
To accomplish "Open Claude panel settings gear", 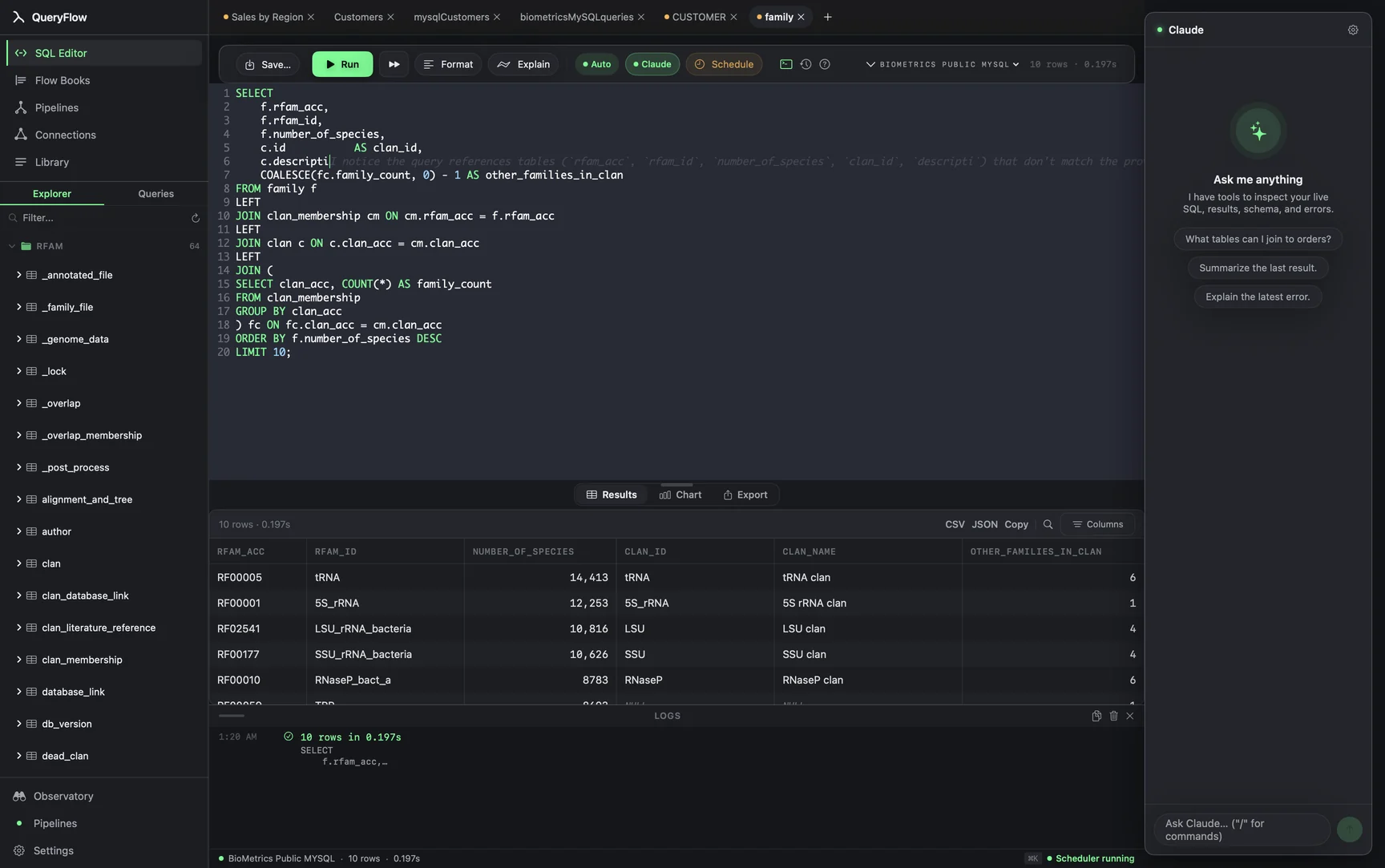I will point(1353,30).
